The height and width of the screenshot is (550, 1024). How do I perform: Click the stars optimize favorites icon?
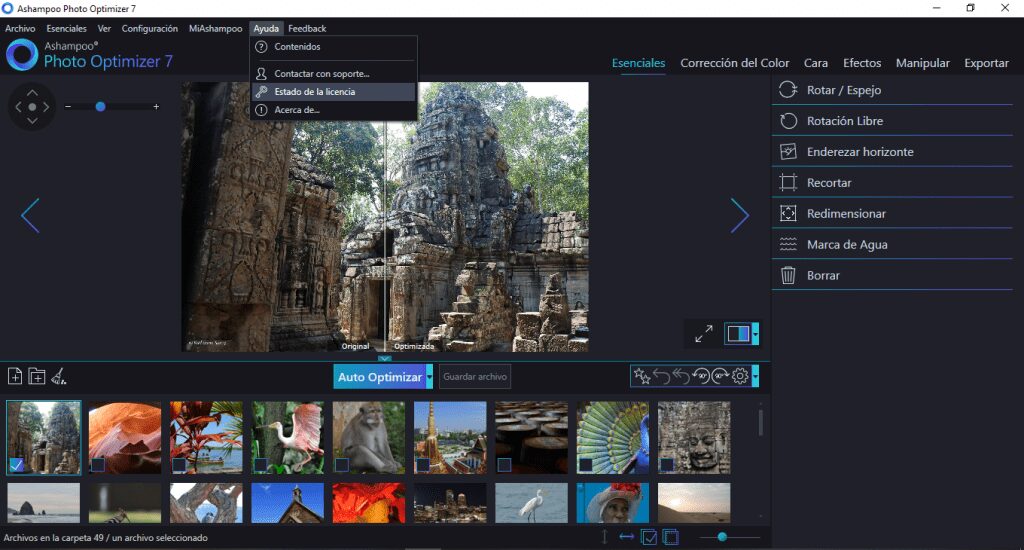point(642,376)
